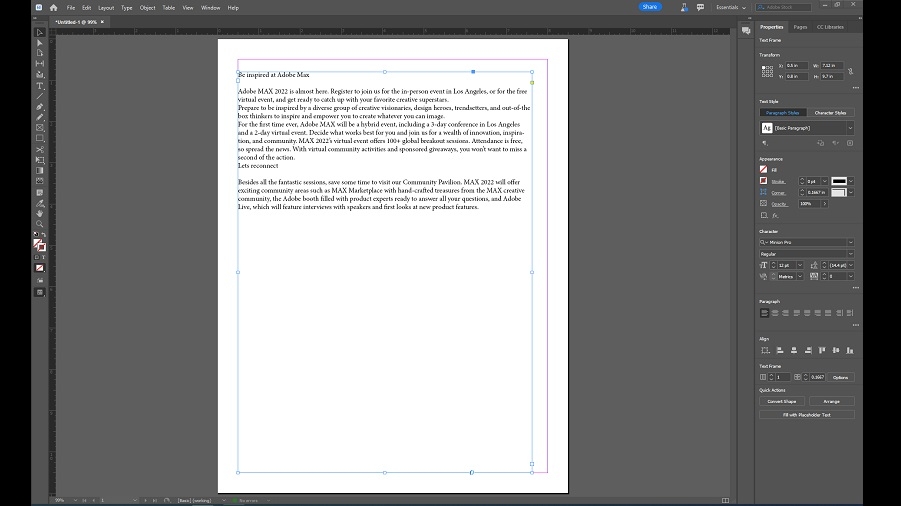Select the Zoom tool
This screenshot has height=506, width=901.
[40, 224]
